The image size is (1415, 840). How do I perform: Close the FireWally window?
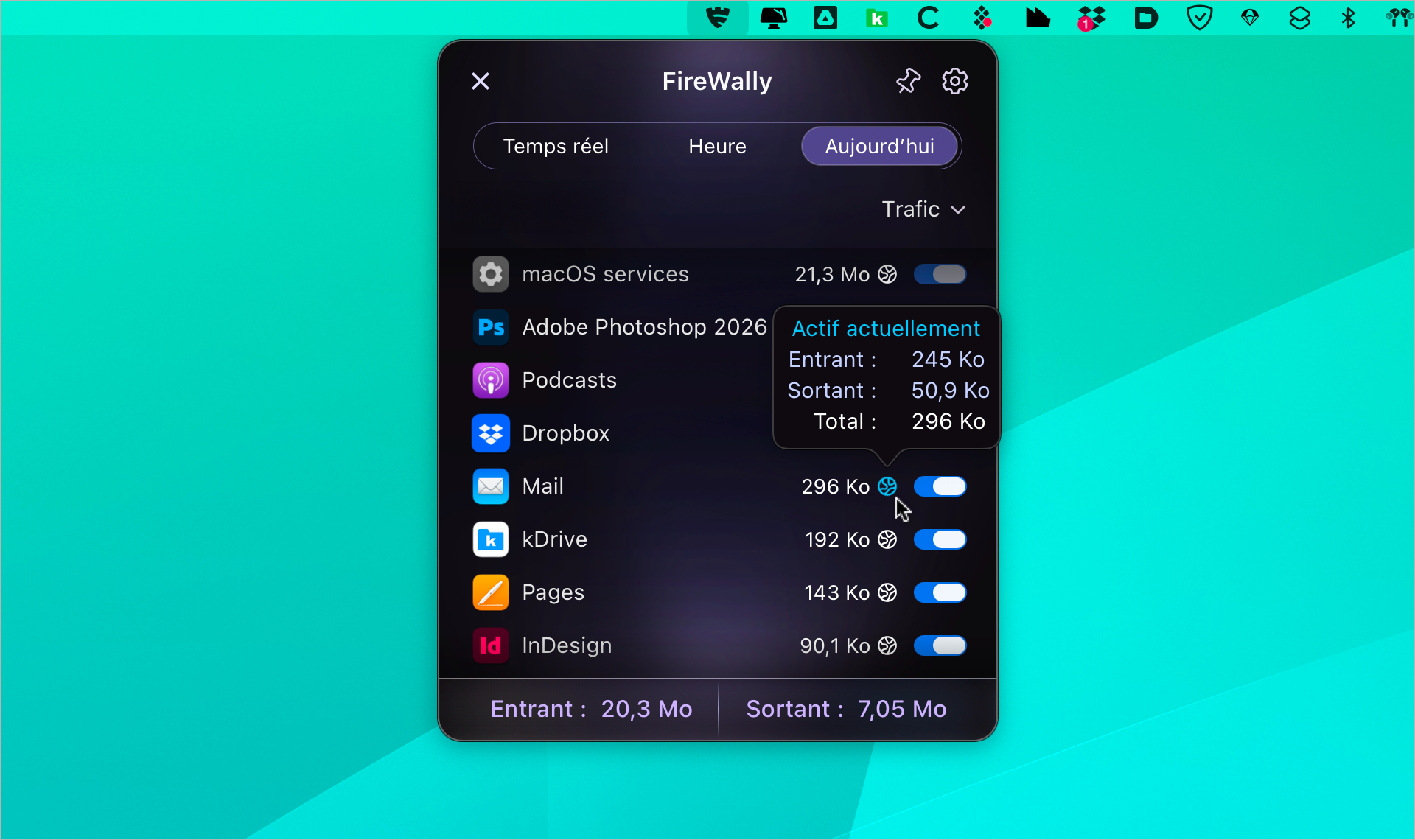coord(480,81)
